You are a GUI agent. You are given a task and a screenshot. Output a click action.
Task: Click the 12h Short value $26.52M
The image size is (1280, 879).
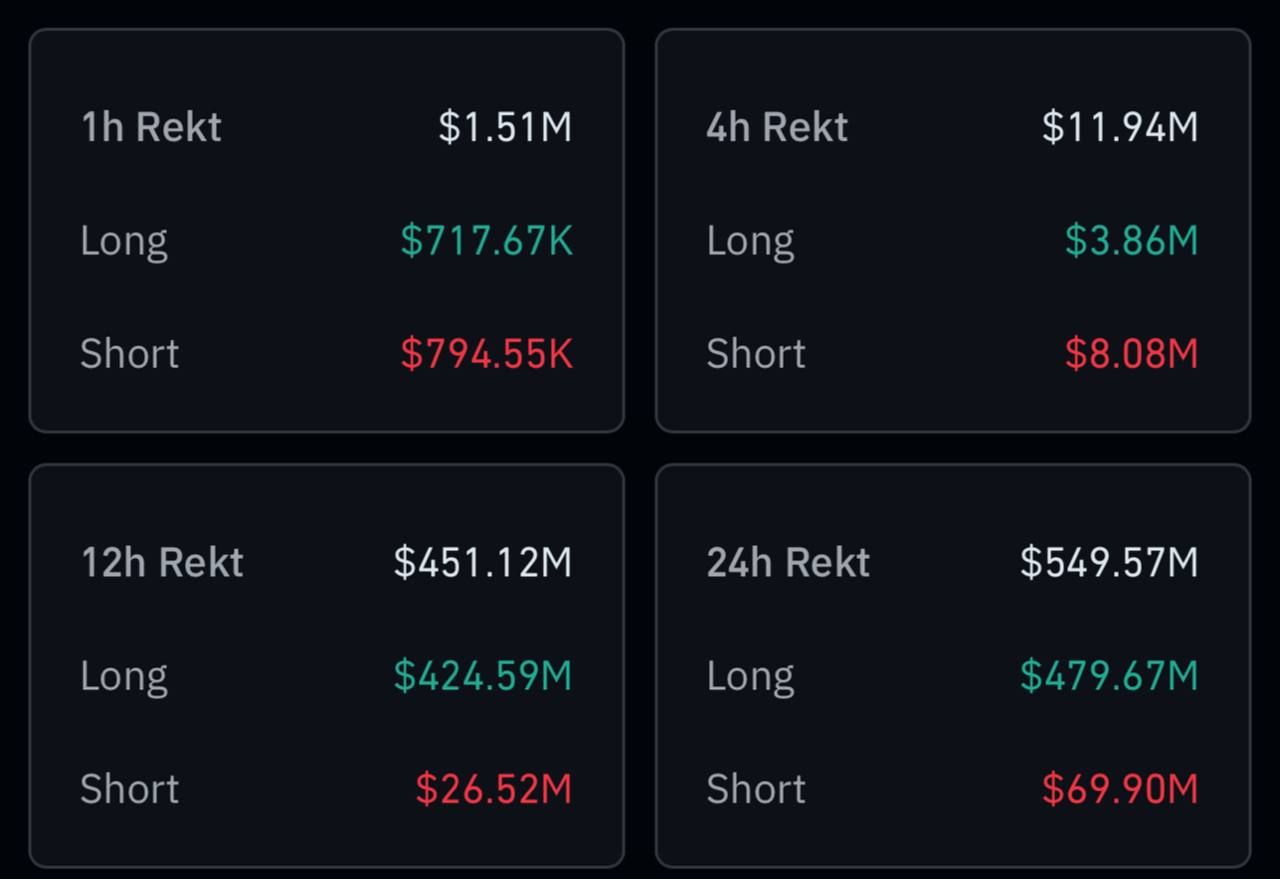(494, 788)
